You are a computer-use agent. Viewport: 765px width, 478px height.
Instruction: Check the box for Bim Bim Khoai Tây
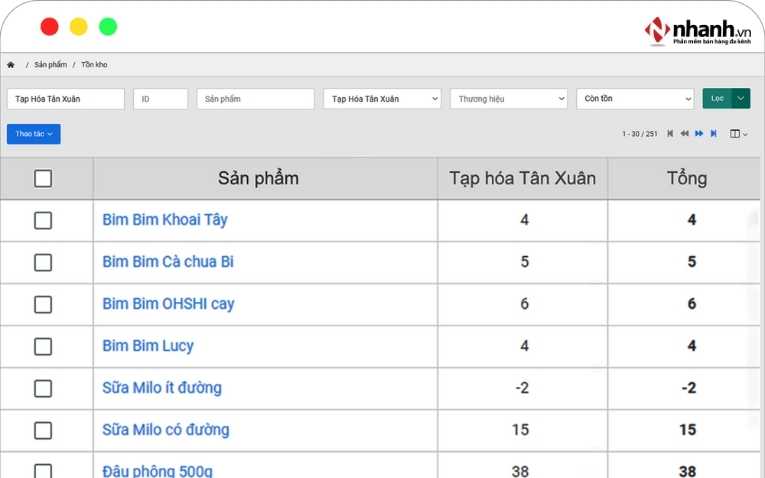tap(43, 220)
